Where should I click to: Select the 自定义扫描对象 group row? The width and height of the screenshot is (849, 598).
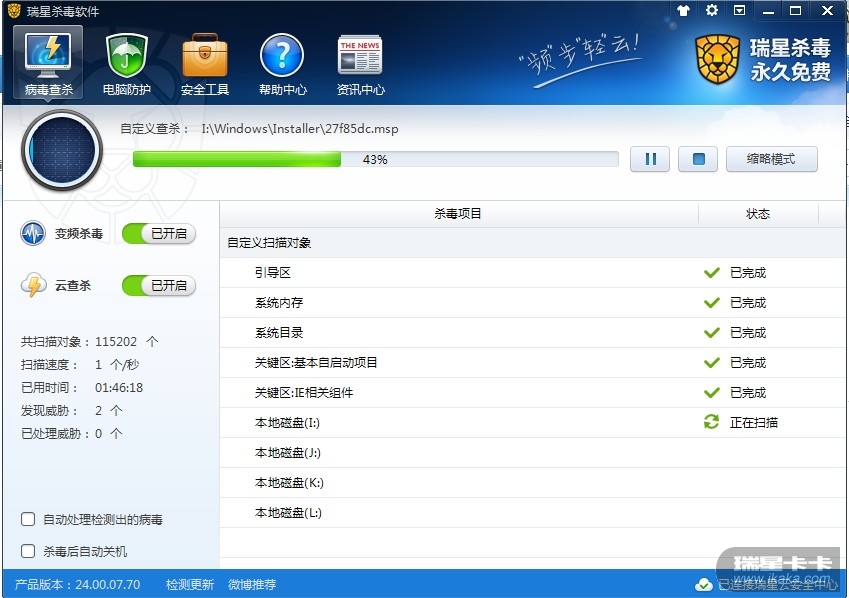(x=532, y=243)
